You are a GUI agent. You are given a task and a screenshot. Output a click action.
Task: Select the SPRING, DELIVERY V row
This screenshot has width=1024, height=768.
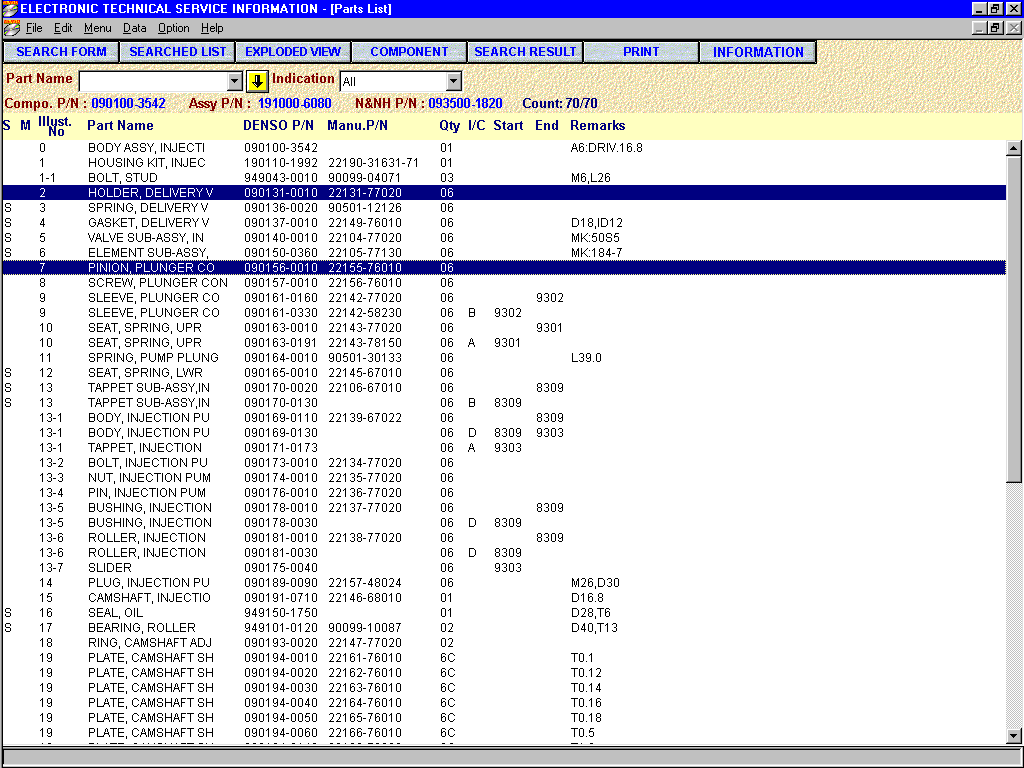[504, 208]
